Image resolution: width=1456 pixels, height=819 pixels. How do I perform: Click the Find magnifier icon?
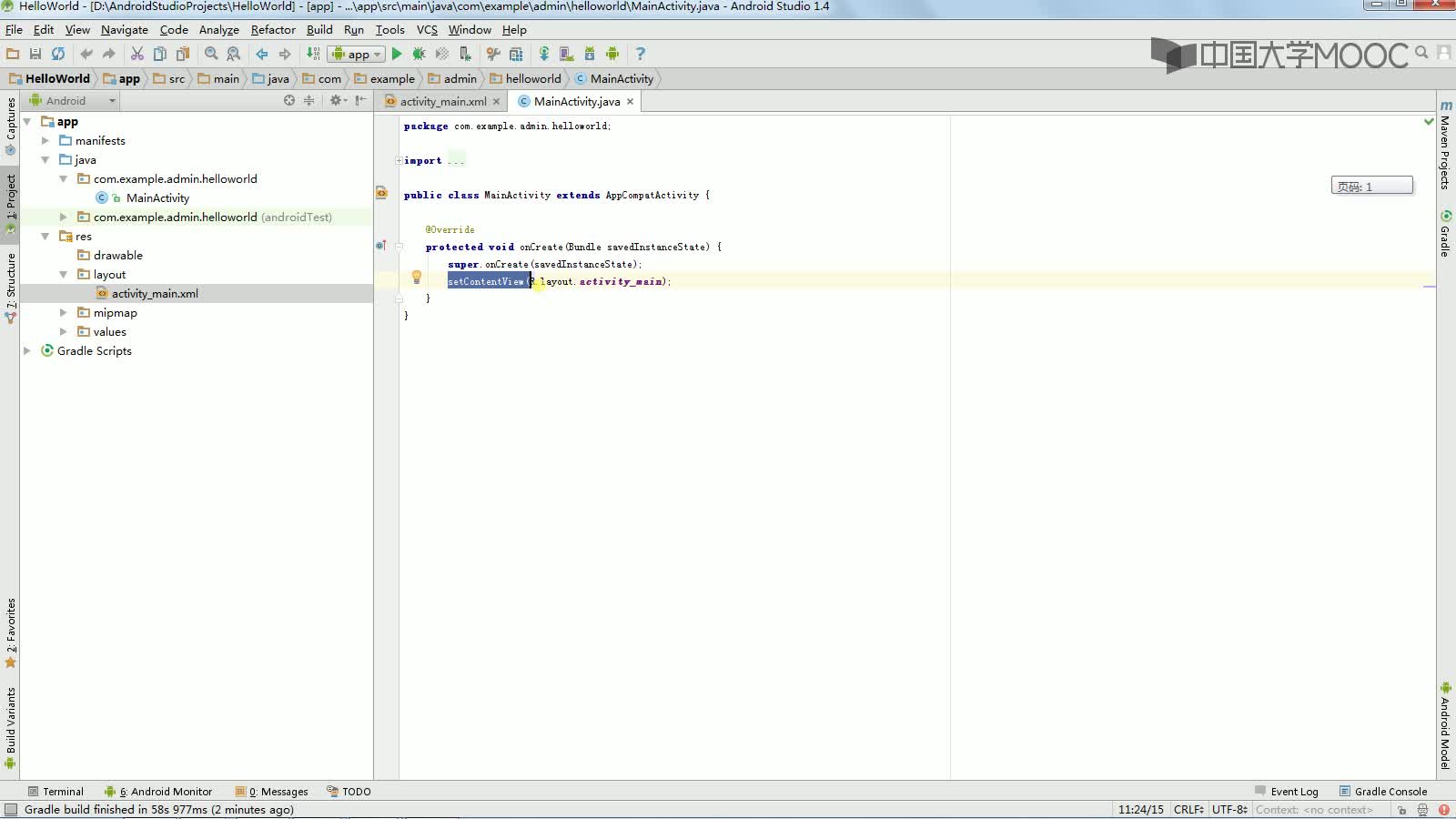[211, 54]
